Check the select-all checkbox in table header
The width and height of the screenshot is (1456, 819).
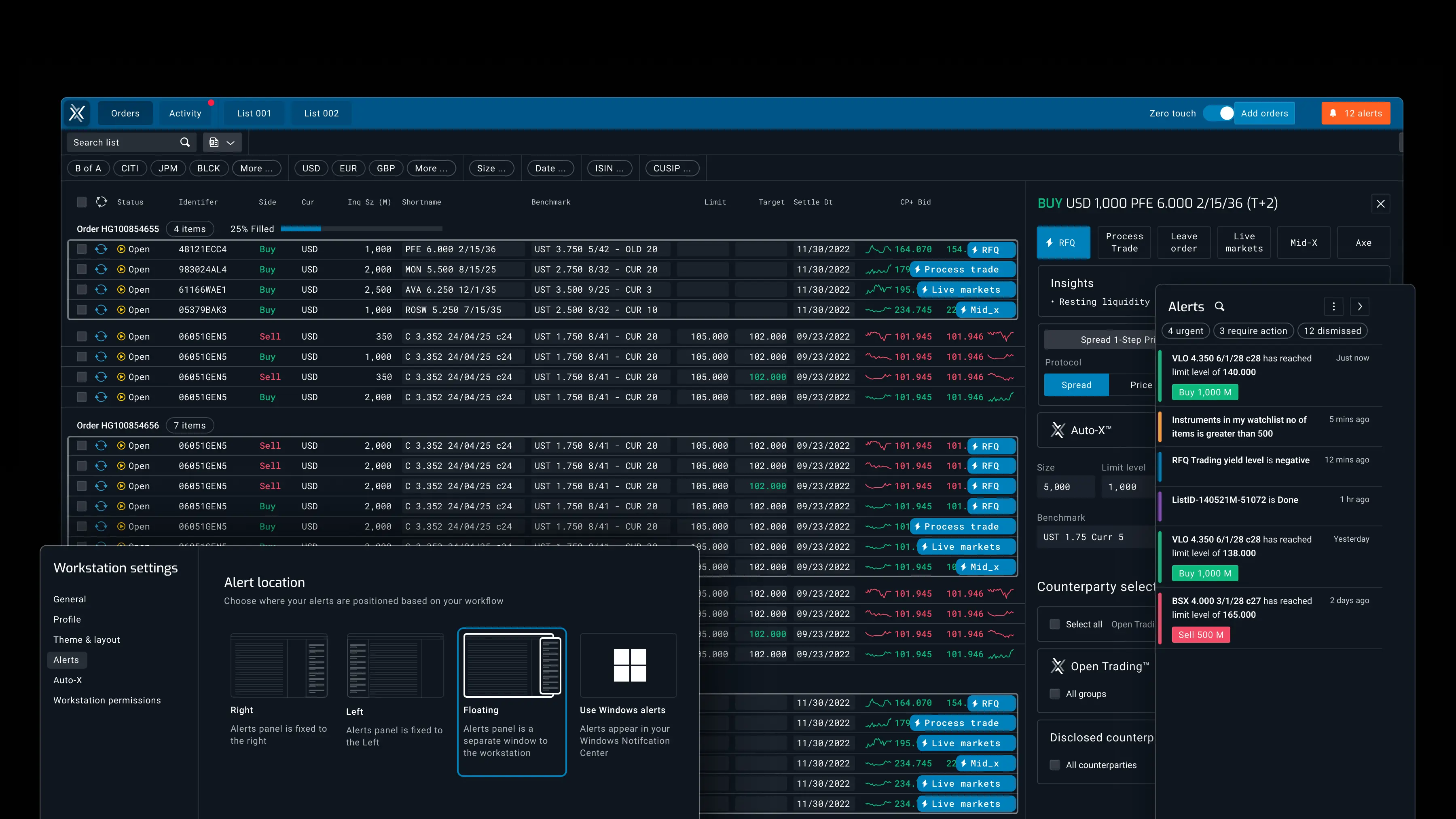pos(82,202)
